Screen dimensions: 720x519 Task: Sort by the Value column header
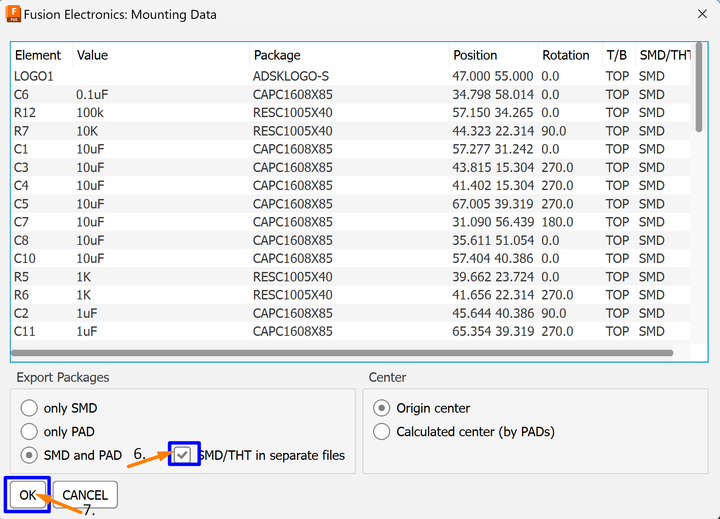coord(161,55)
